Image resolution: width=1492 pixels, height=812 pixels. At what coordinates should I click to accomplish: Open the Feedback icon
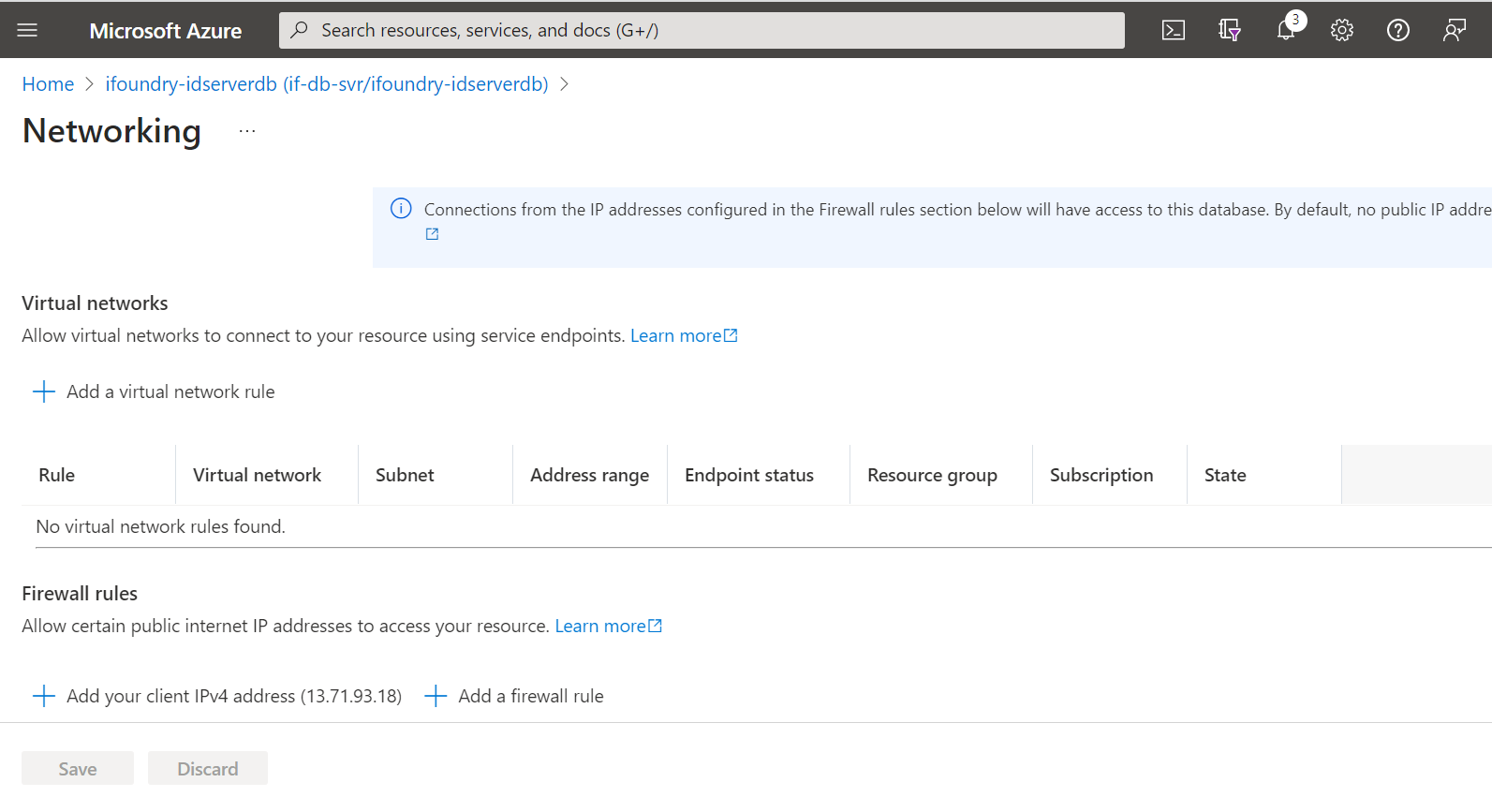[1455, 30]
